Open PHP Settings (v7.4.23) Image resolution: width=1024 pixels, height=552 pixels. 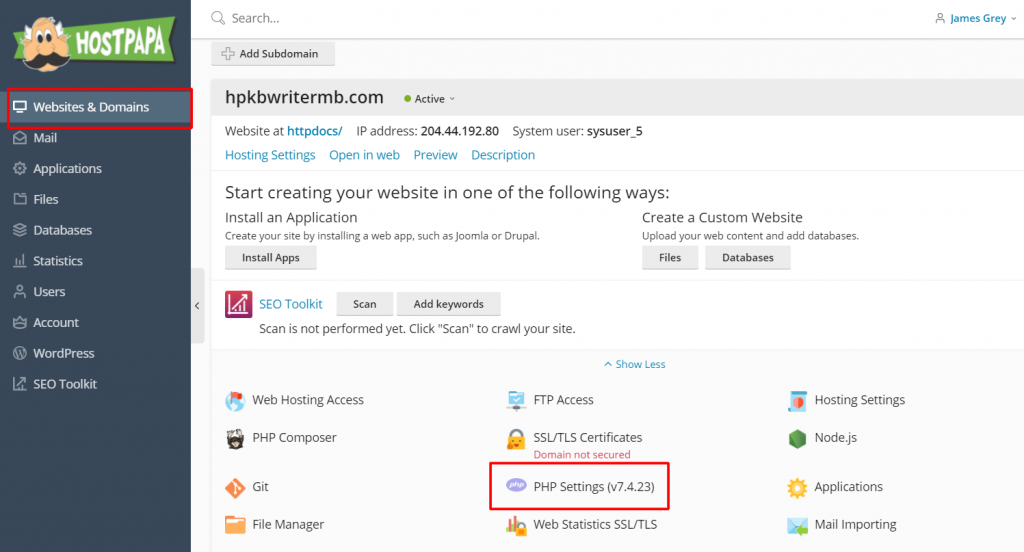594,487
